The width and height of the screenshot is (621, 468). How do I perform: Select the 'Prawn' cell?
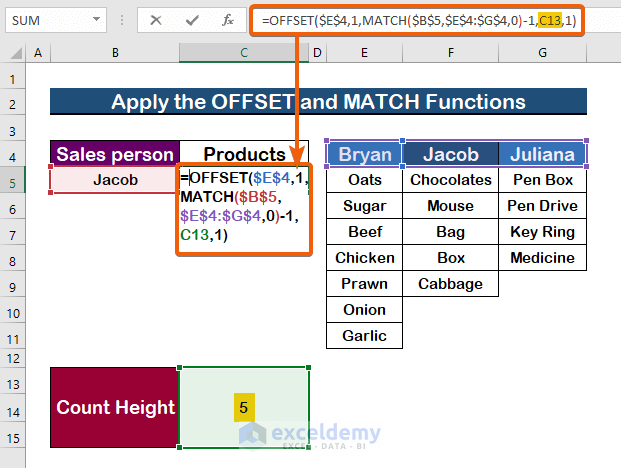[x=364, y=283]
